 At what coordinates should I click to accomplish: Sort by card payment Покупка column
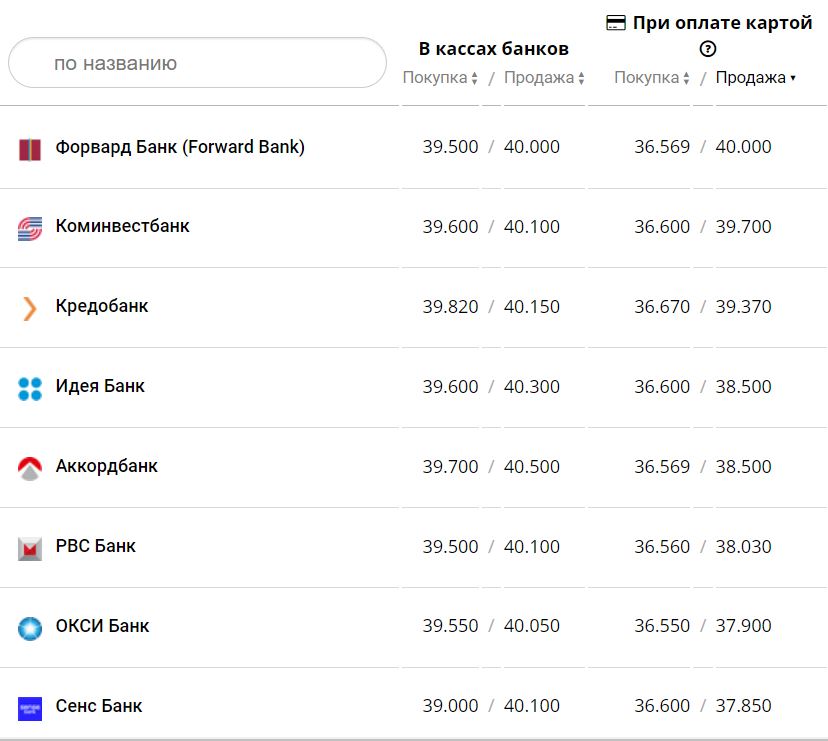pyautogui.click(x=652, y=78)
